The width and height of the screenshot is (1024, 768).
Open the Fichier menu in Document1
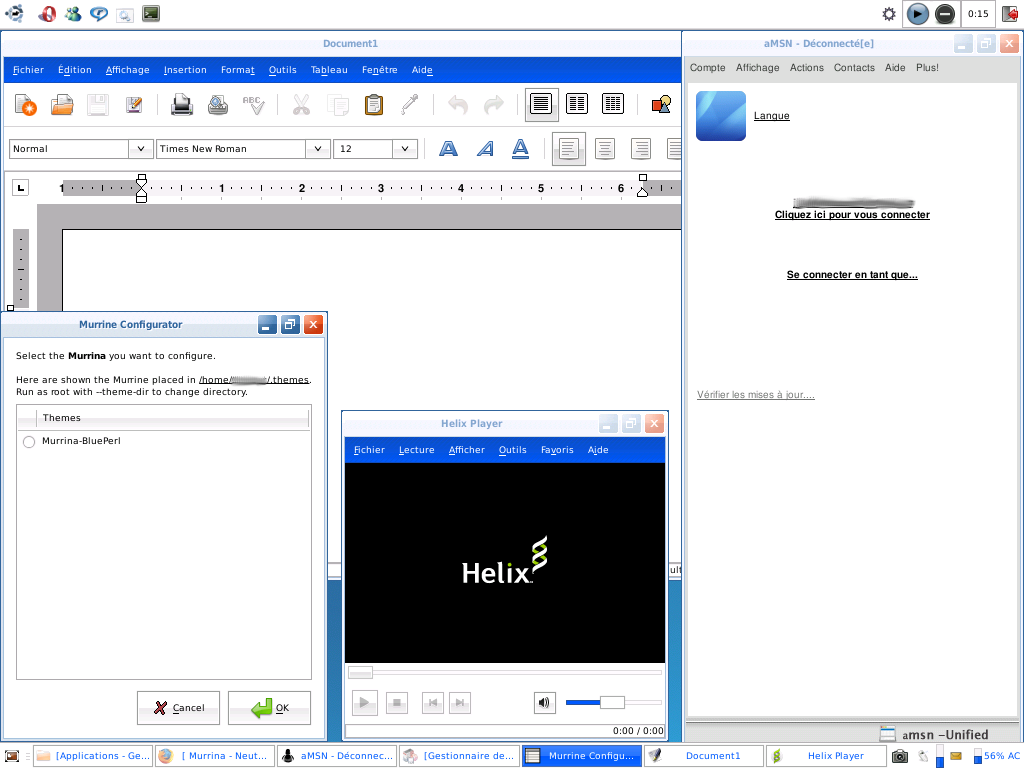pyautogui.click(x=28, y=70)
